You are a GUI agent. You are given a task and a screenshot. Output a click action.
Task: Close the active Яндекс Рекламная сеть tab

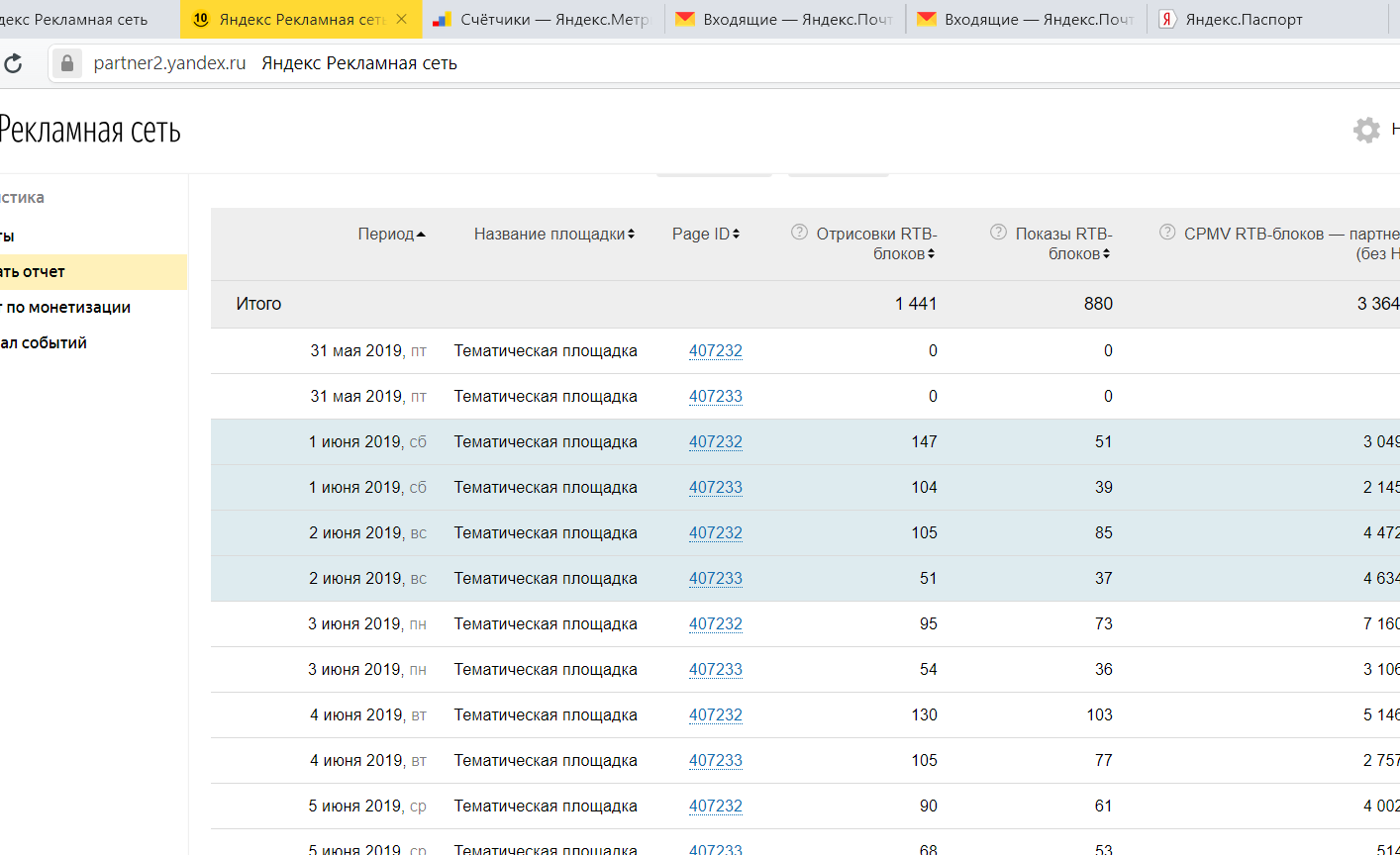click(401, 19)
